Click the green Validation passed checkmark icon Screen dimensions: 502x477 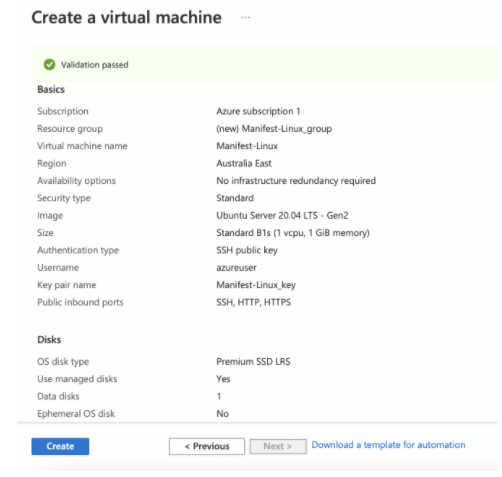(x=49, y=64)
